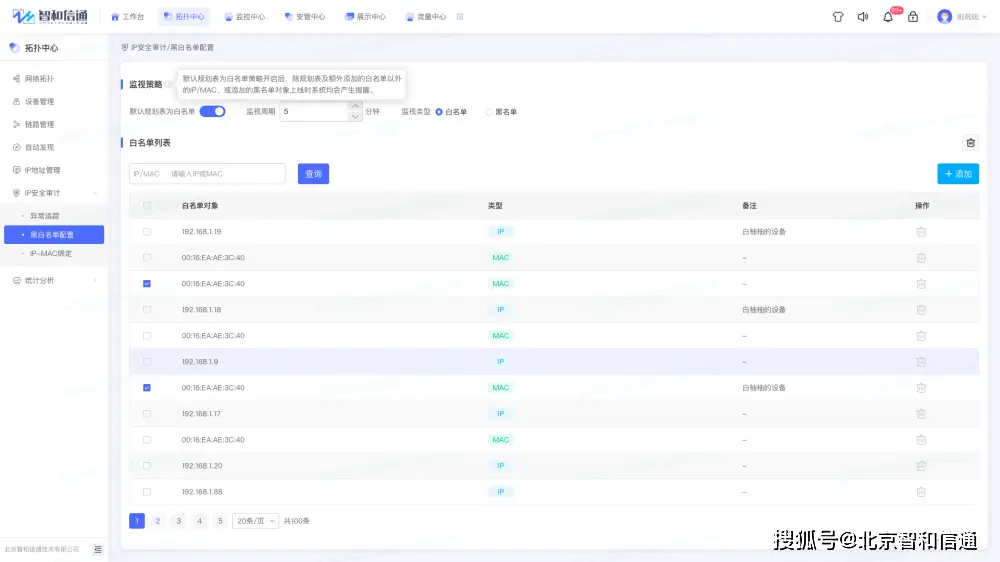Click the 设备管理 sidebar icon

click(x=17, y=101)
